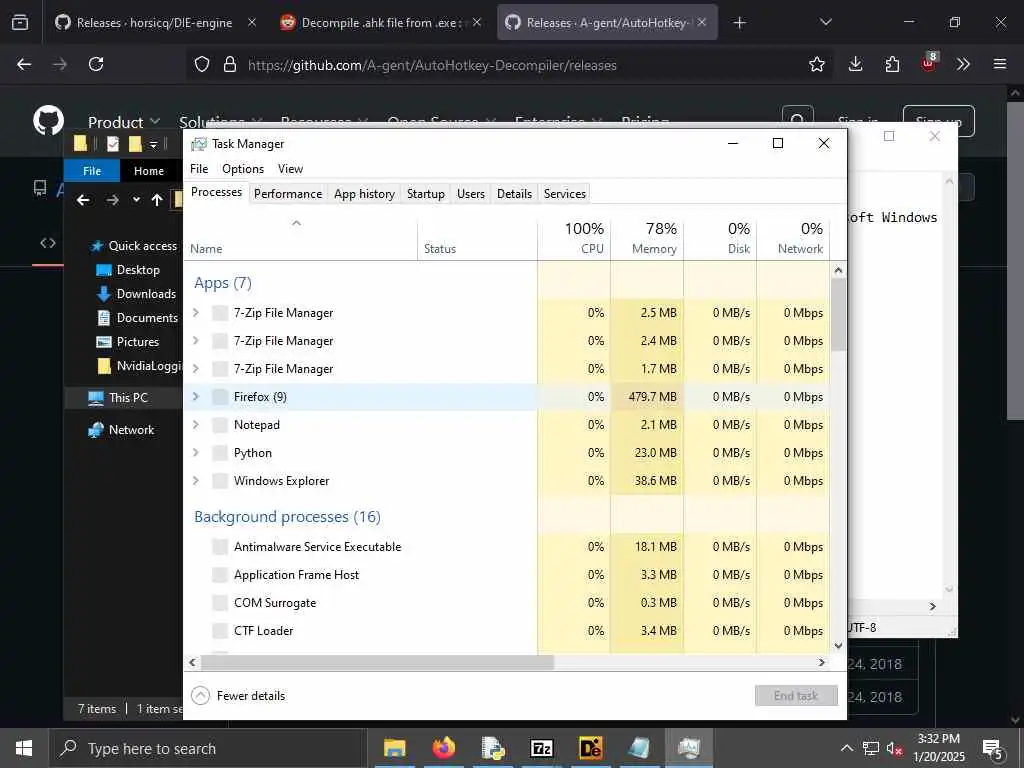Click the browser back arrow
Screen dimensions: 1024x768
click(x=24, y=64)
